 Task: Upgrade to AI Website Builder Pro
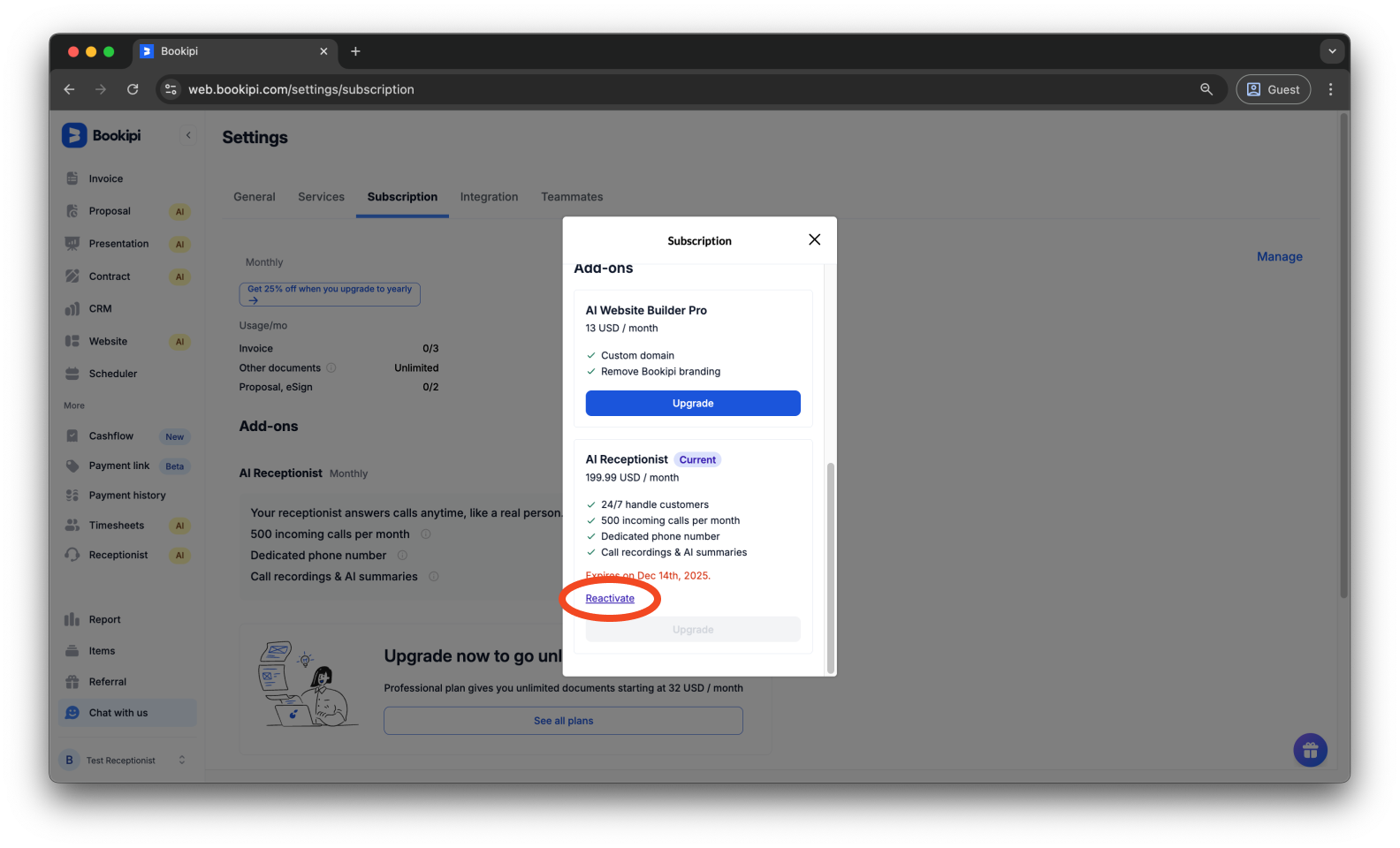point(693,403)
